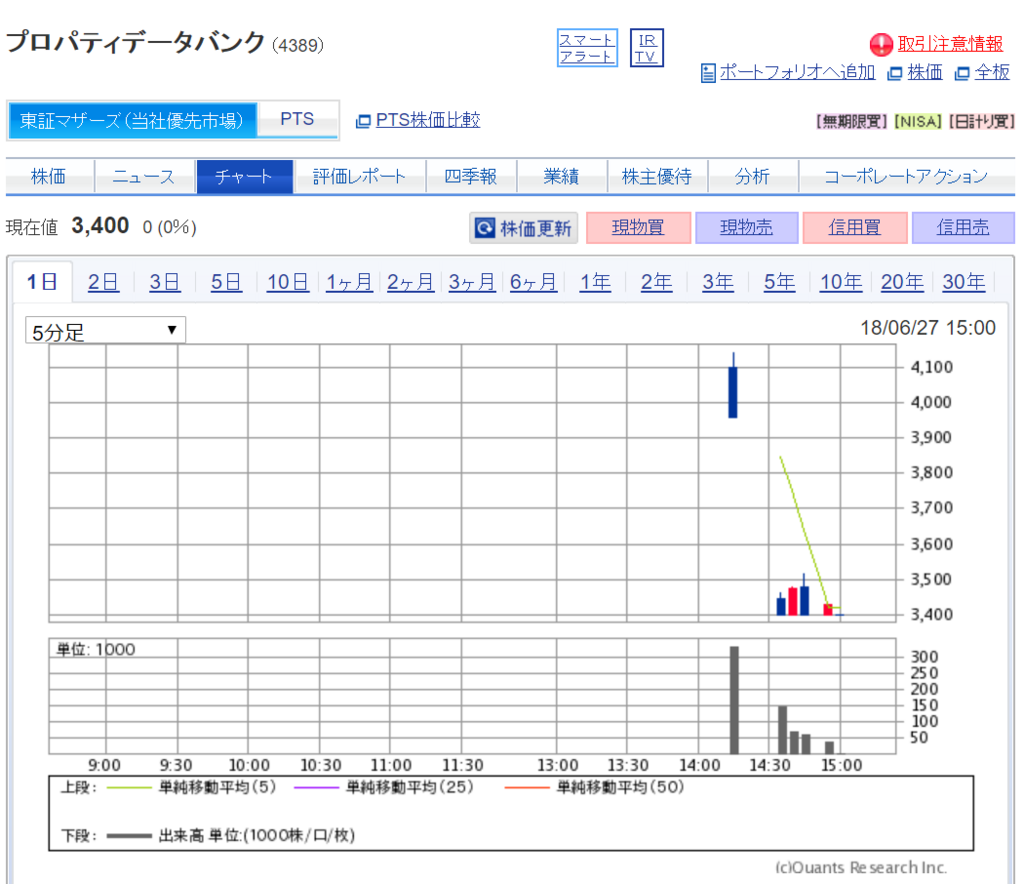Switch chart to 1ヶ月 period
Image resolution: width=1024 pixels, height=884 pixels.
pyautogui.click(x=349, y=282)
